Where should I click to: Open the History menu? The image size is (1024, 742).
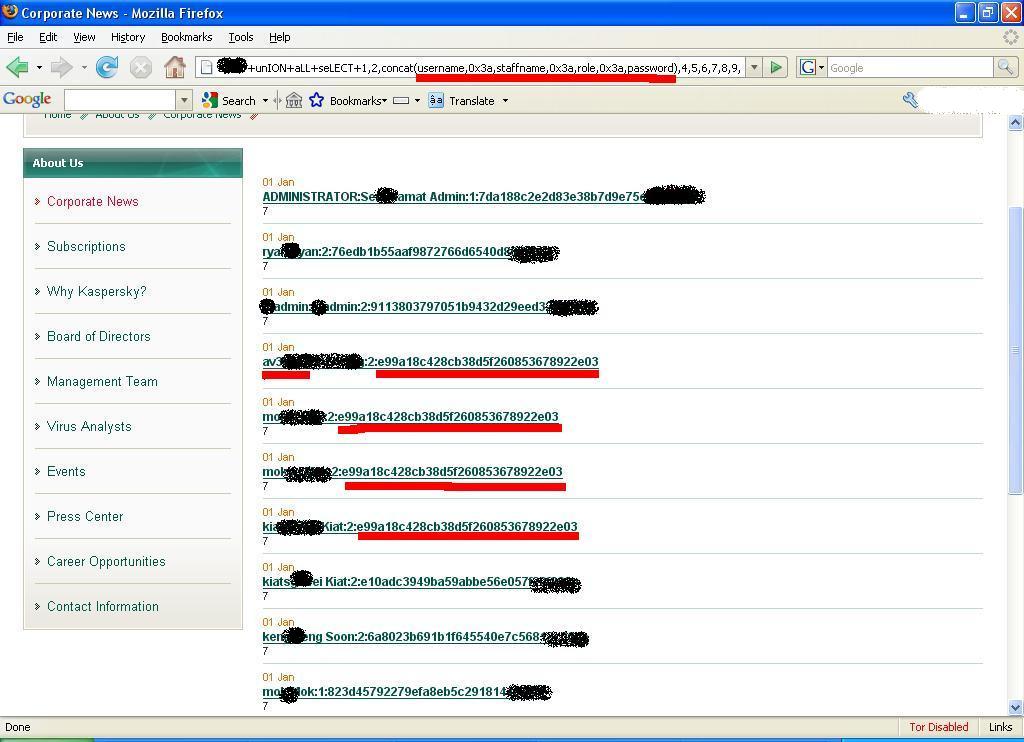(x=128, y=37)
